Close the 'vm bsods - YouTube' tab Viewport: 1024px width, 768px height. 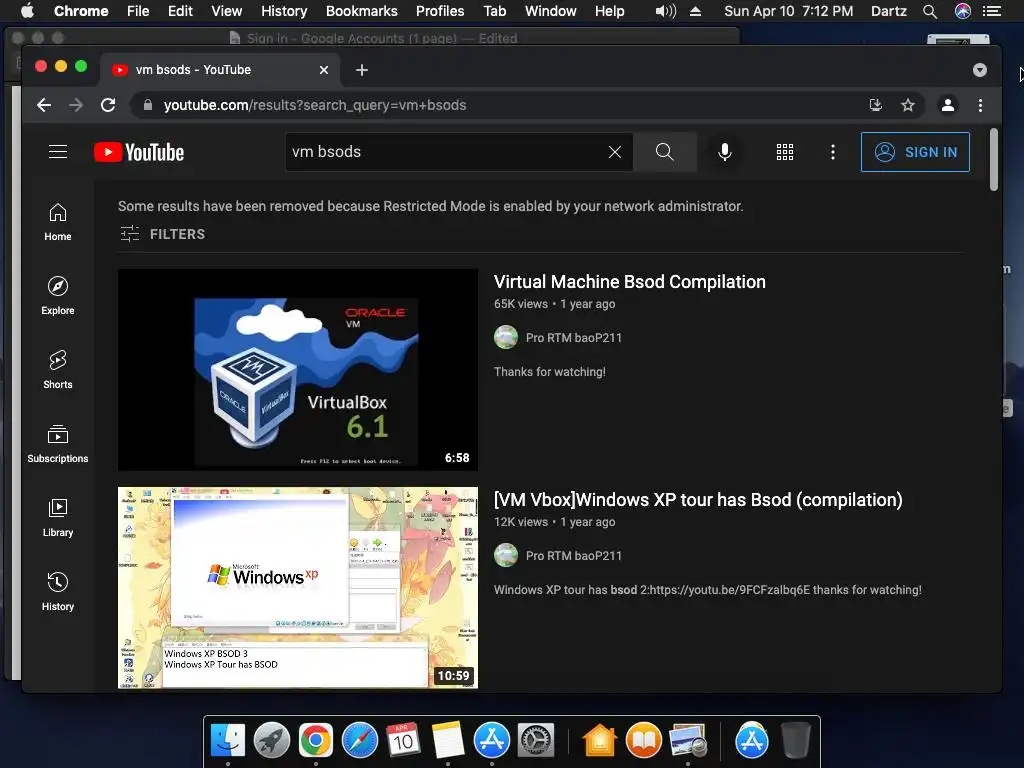323,70
